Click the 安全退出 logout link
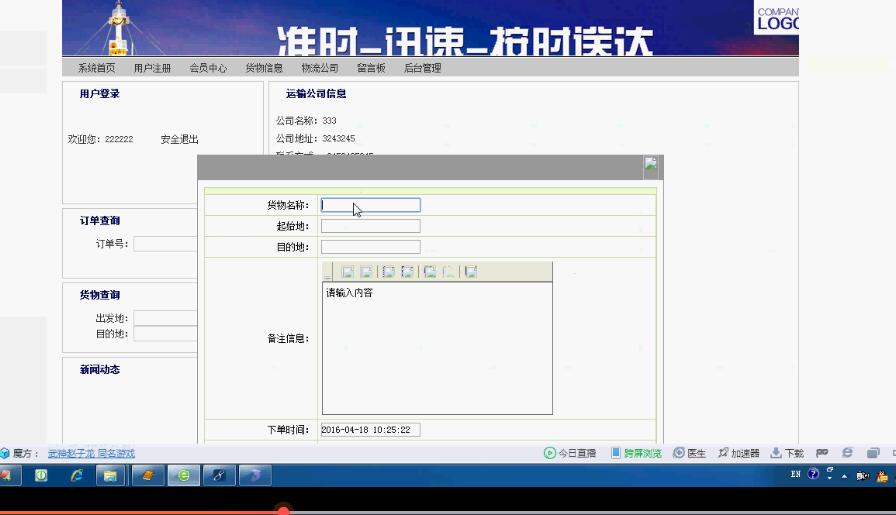The width and height of the screenshot is (896, 515). (x=179, y=139)
